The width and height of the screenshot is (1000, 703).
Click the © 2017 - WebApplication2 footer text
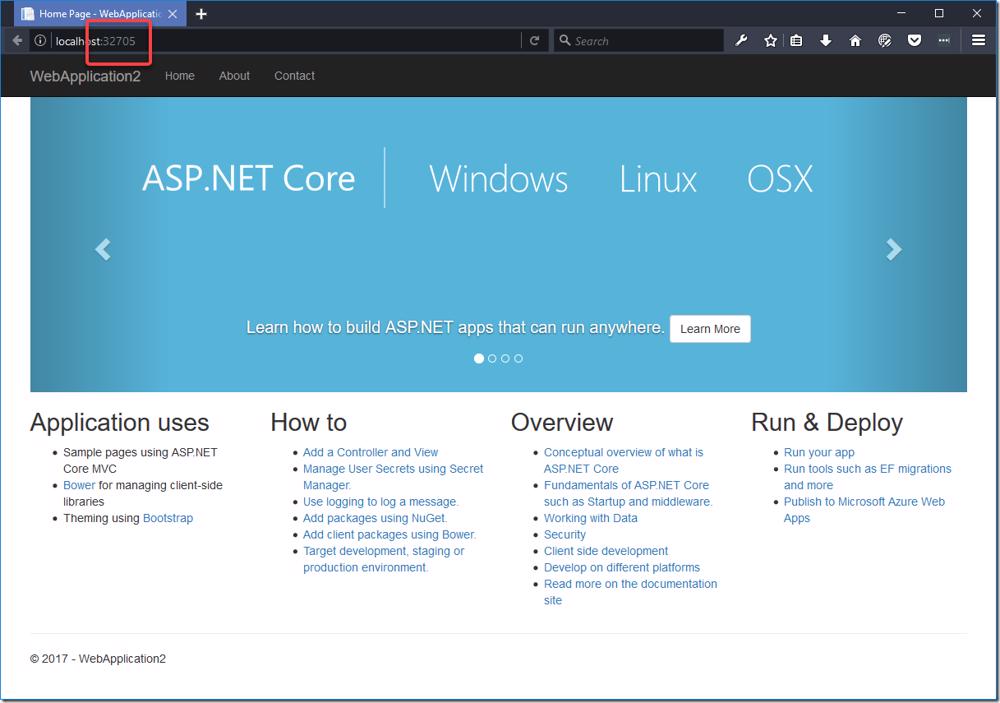coord(98,658)
